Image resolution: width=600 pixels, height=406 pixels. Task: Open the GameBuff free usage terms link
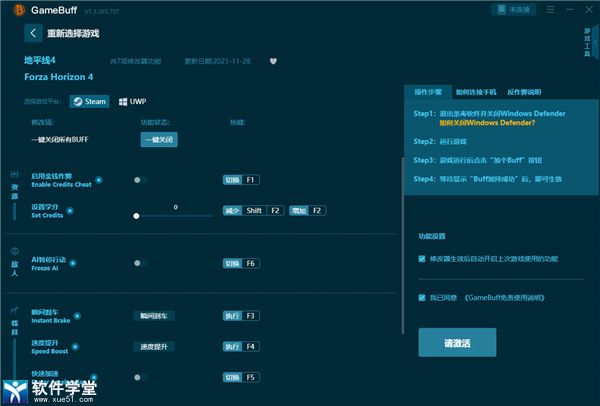click(x=504, y=298)
